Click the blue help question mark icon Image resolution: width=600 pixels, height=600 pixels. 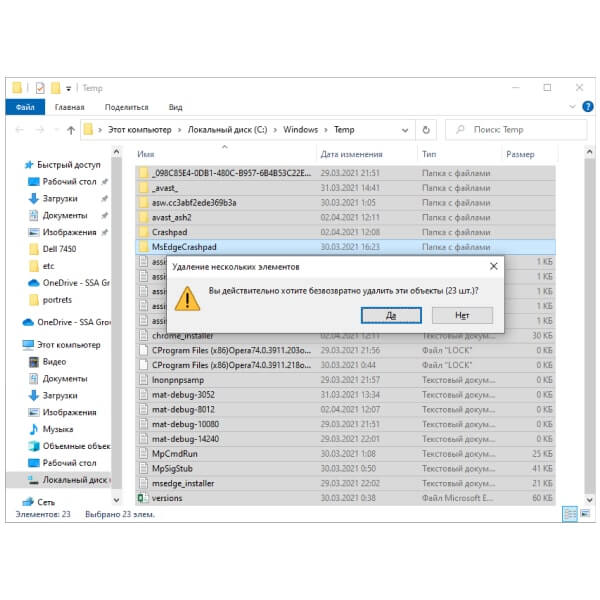(588, 106)
